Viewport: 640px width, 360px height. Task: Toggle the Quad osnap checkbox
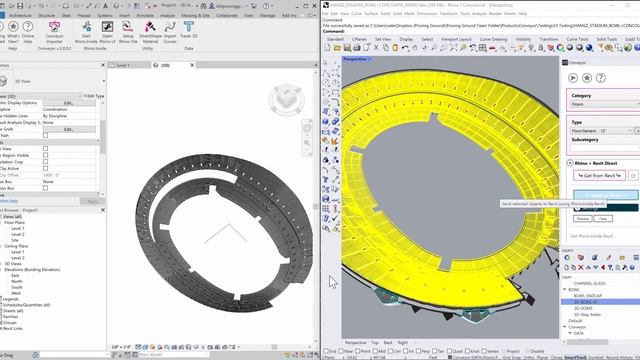tap(449, 351)
